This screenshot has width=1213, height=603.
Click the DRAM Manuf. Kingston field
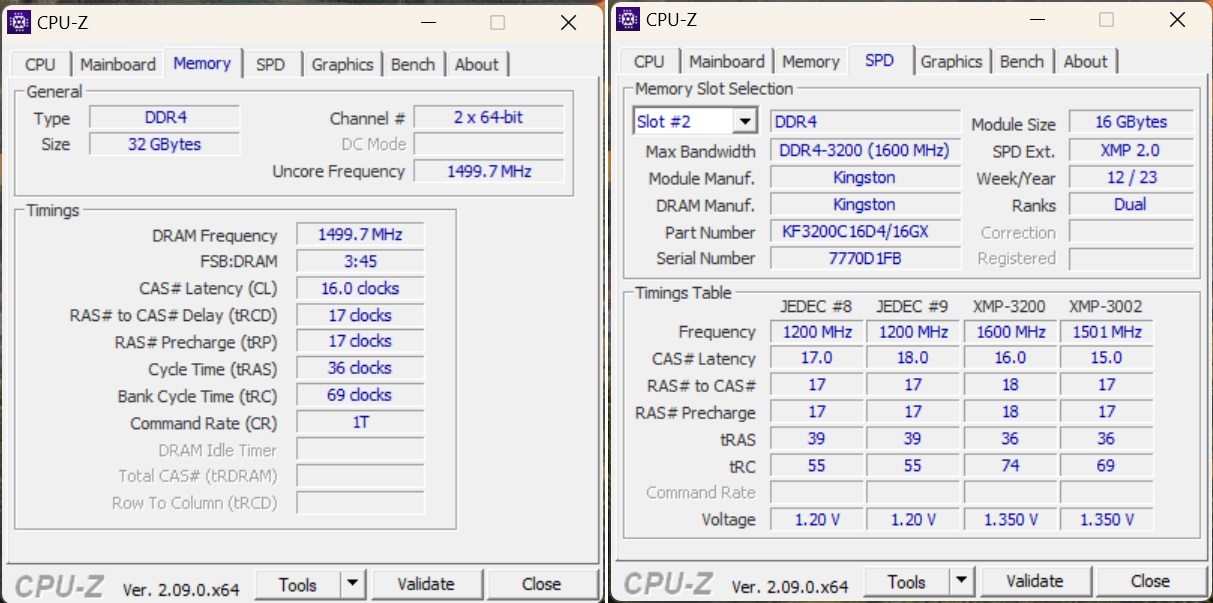point(865,205)
